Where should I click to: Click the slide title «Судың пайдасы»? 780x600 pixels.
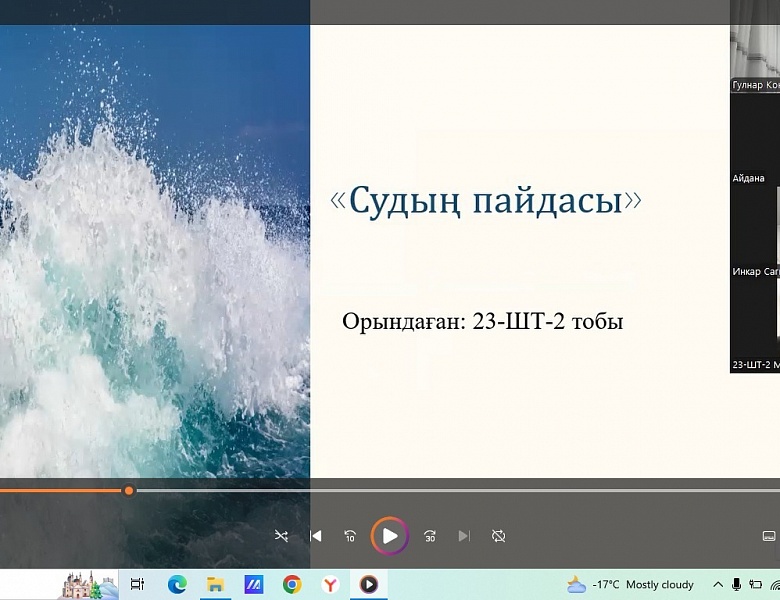click(x=486, y=200)
